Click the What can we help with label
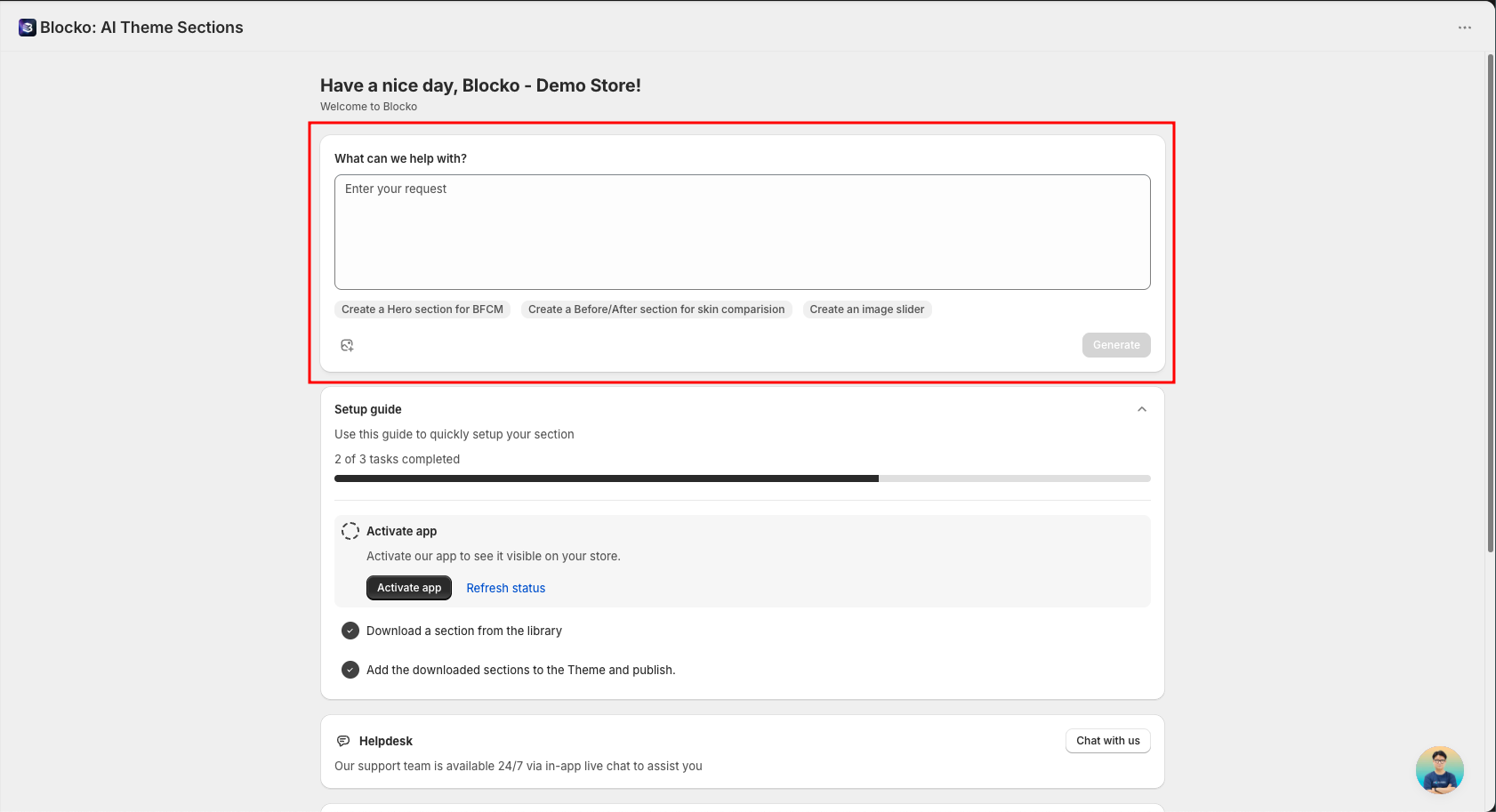The height and width of the screenshot is (812, 1496). coord(400,158)
